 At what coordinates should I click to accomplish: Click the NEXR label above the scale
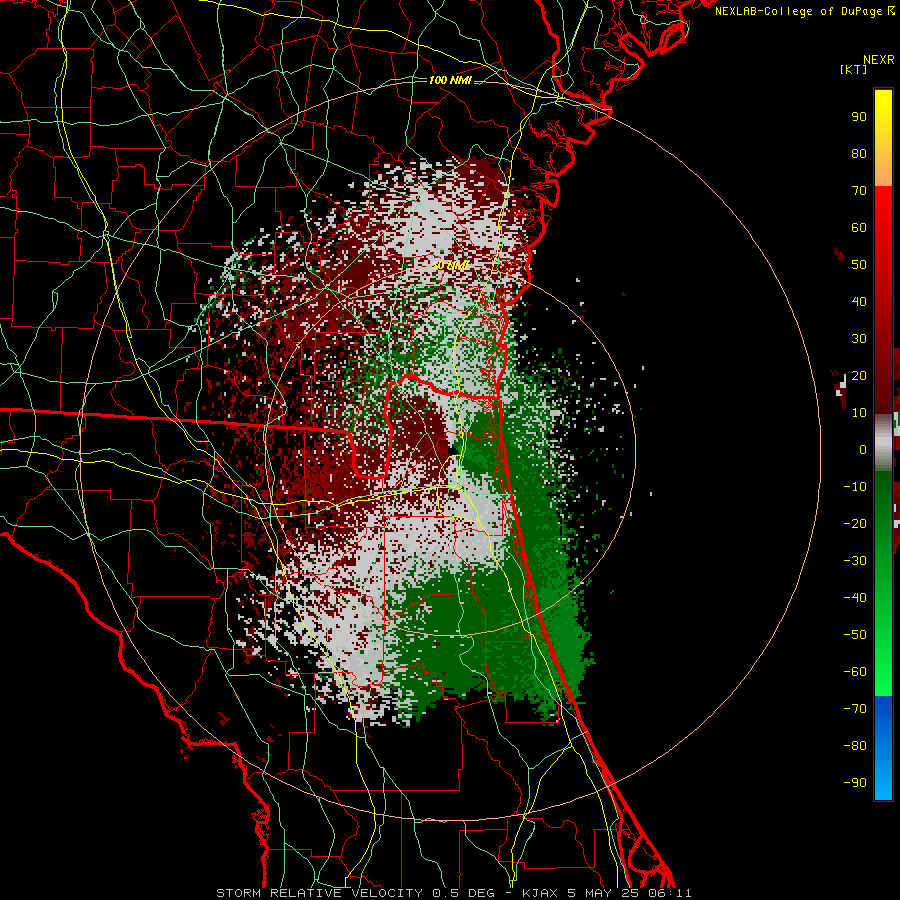[x=879, y=60]
